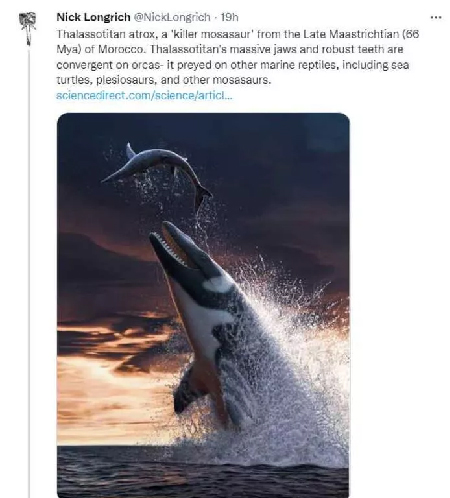Click the words 'Thalassotitan atrox' in the tweet
This screenshot has width=450, height=498.
coord(105,34)
